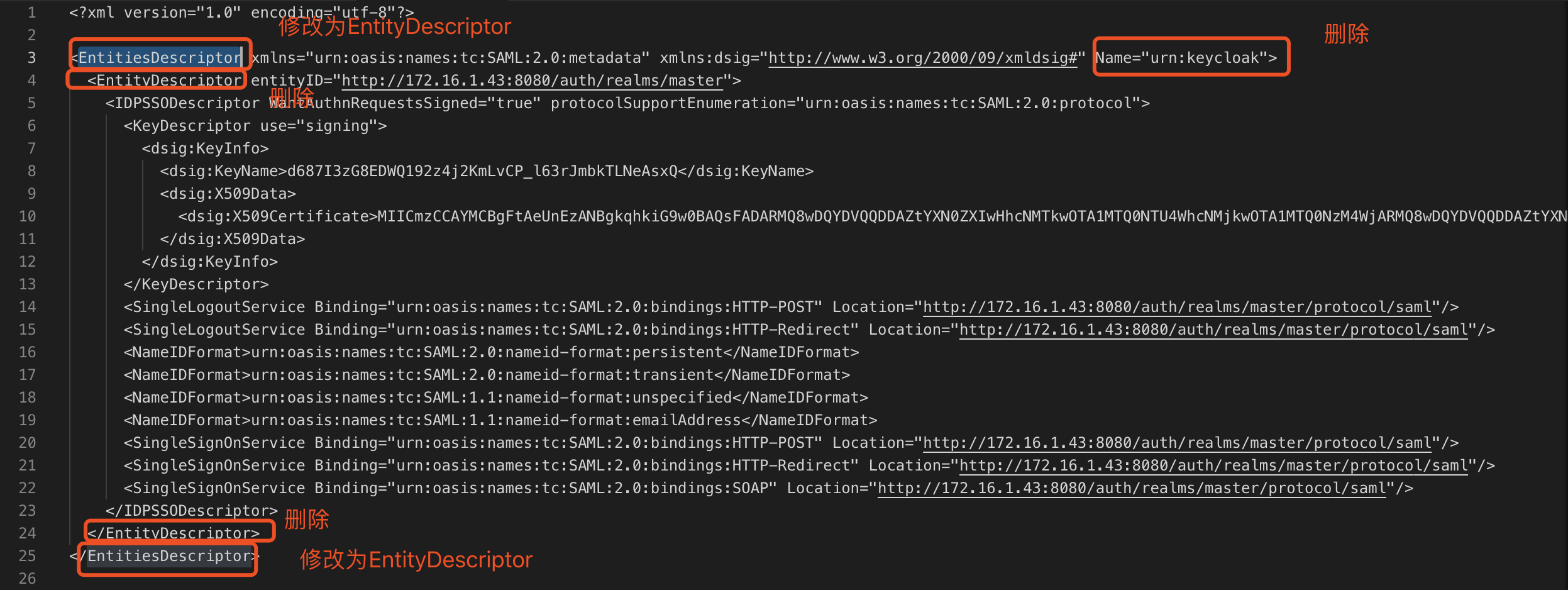Click the X509Certificate text on line 10
Image resolution: width=1568 pixels, height=590 pixels.
pos(880,216)
